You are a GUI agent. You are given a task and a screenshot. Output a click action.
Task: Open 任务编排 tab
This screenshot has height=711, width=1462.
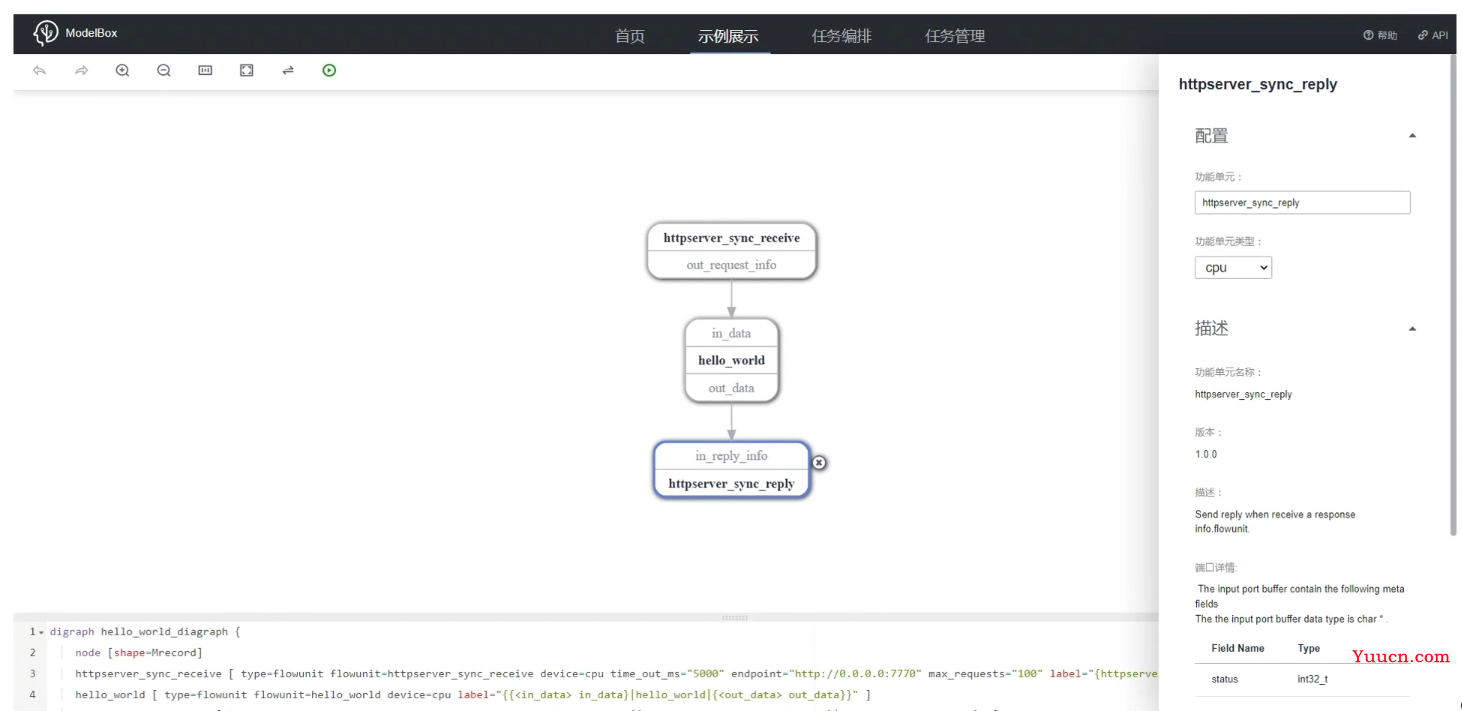click(x=842, y=36)
